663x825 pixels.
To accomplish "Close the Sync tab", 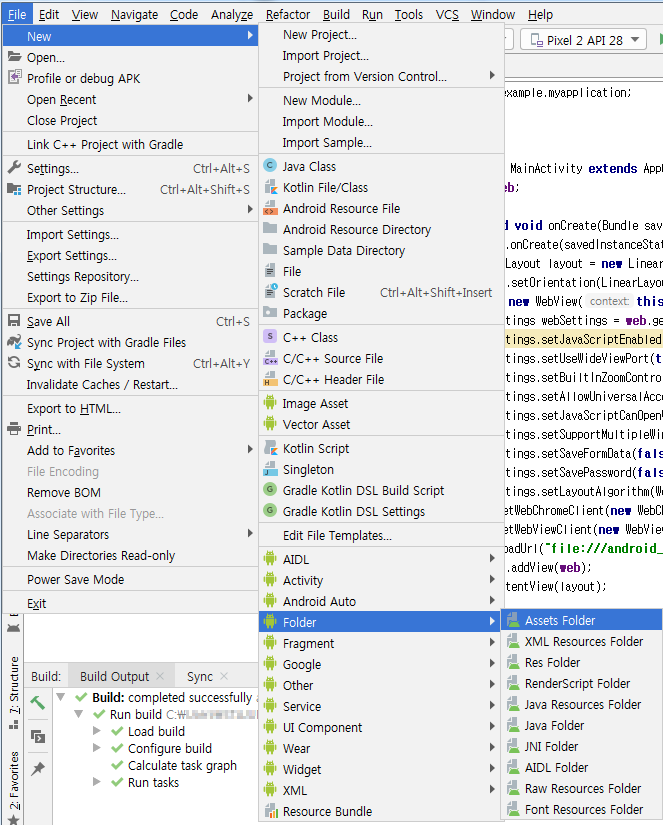I will pos(224,676).
